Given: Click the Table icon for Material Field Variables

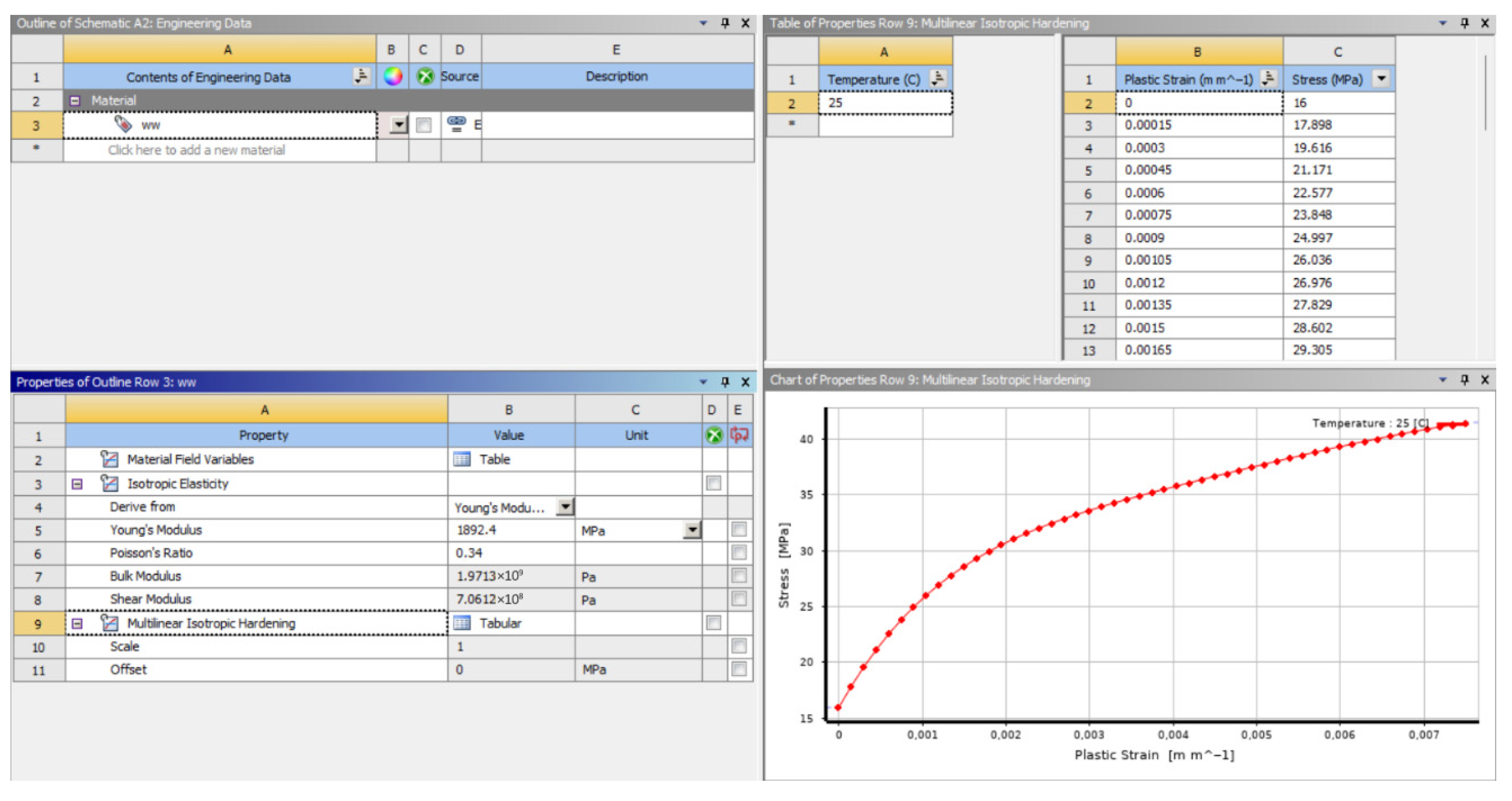Looking at the screenshot, I should 462,459.
